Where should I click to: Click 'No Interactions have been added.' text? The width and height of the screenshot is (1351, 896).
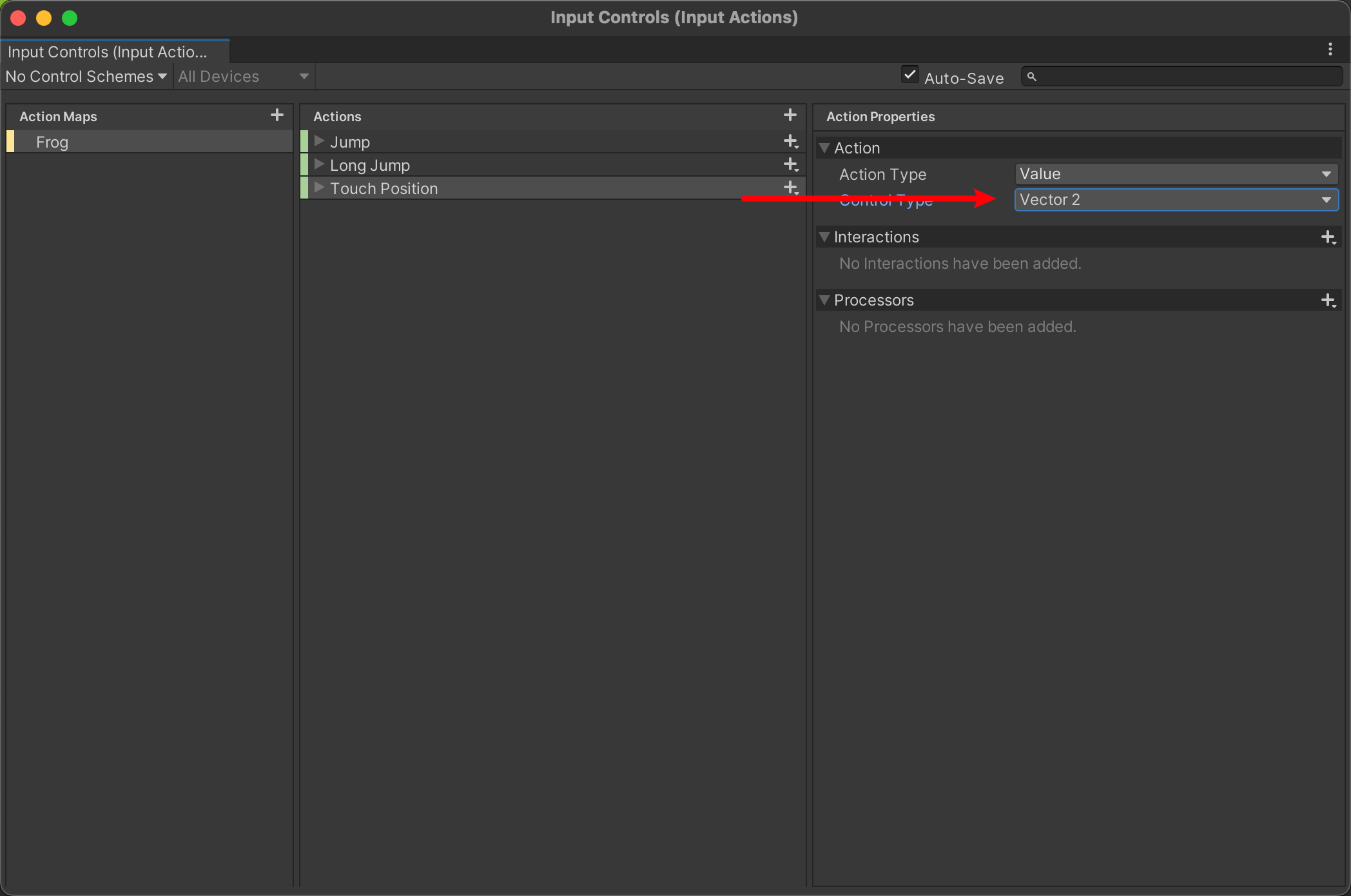click(x=960, y=264)
